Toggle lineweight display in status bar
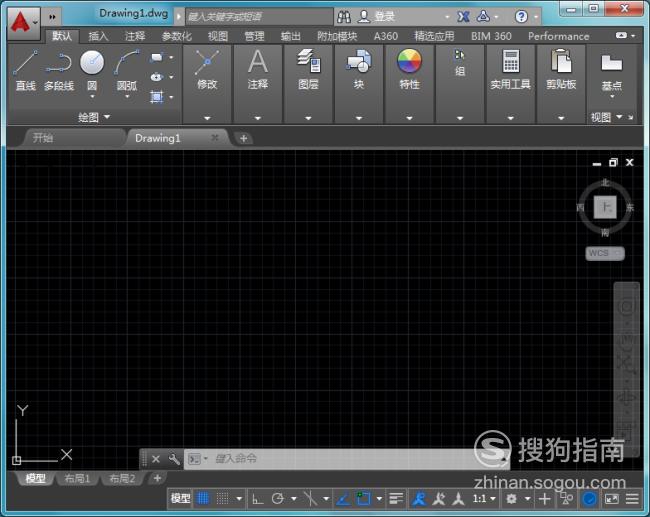This screenshot has width=650, height=517. click(396, 498)
